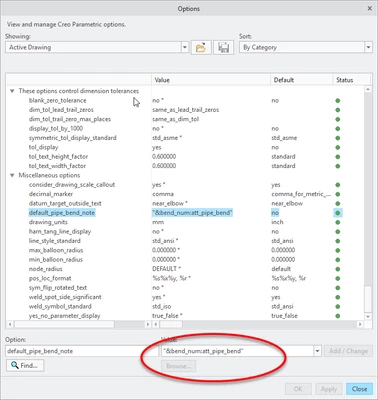The width and height of the screenshot is (378, 400).
Task: Click the std_iso value cell
Action: tap(161, 306)
